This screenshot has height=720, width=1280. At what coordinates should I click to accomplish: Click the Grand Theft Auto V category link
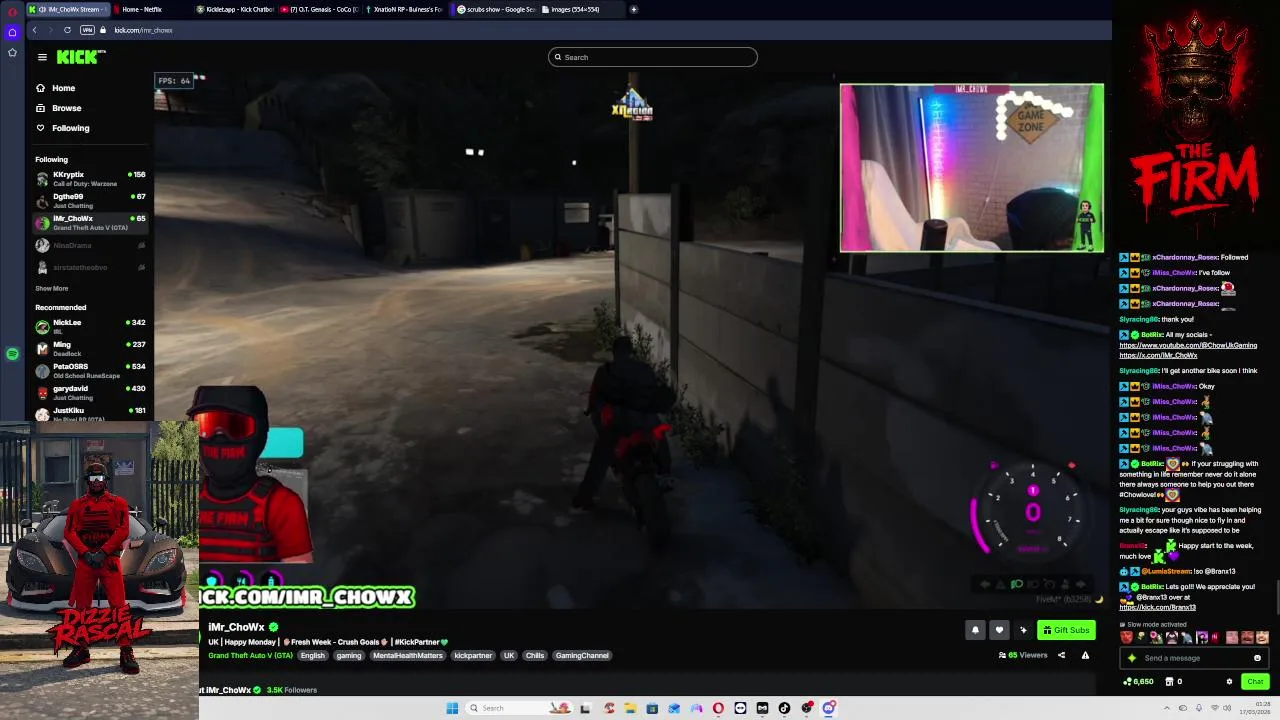pos(250,655)
